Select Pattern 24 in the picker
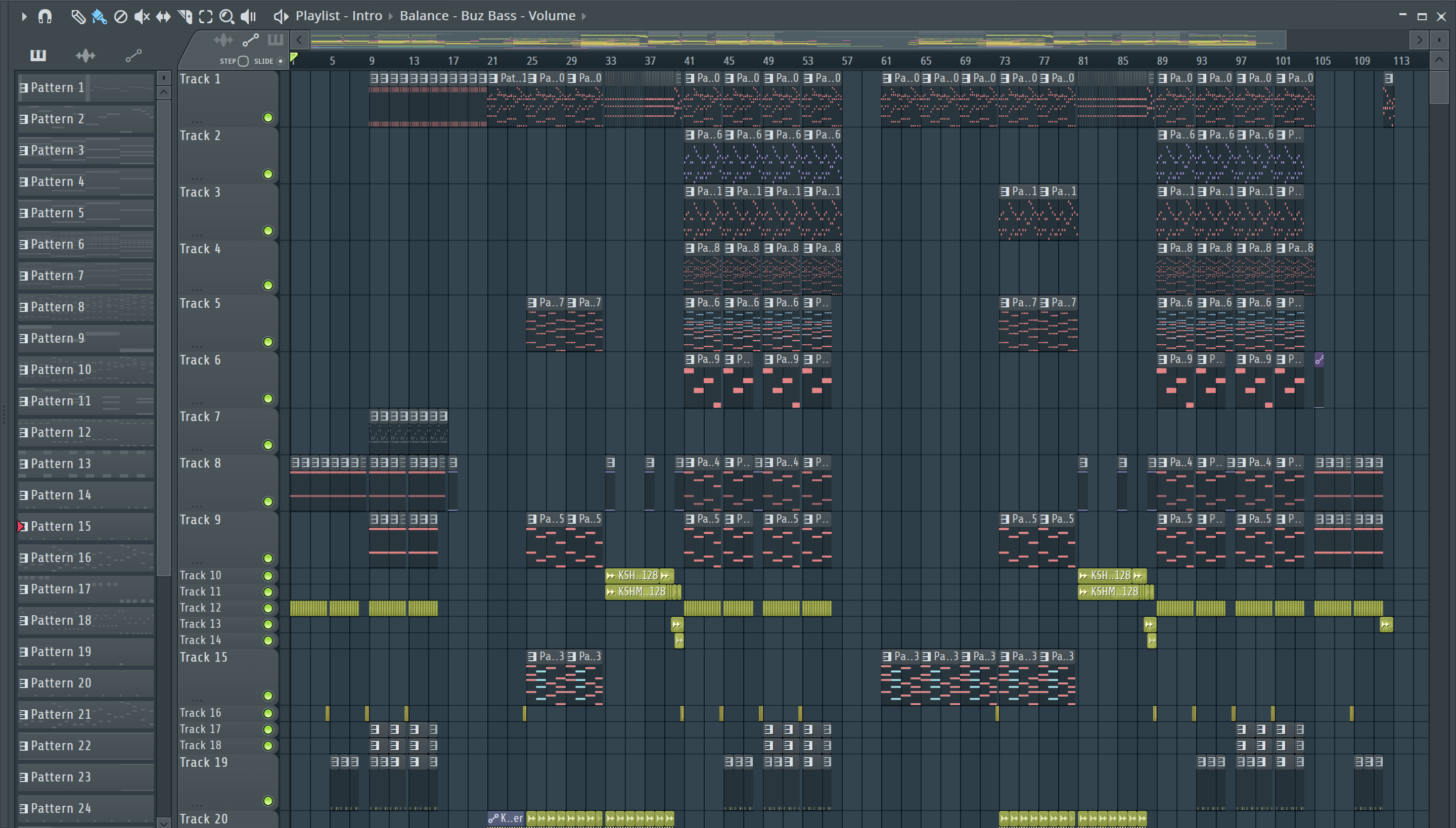The height and width of the screenshot is (828, 1456). pyautogui.click(x=86, y=808)
